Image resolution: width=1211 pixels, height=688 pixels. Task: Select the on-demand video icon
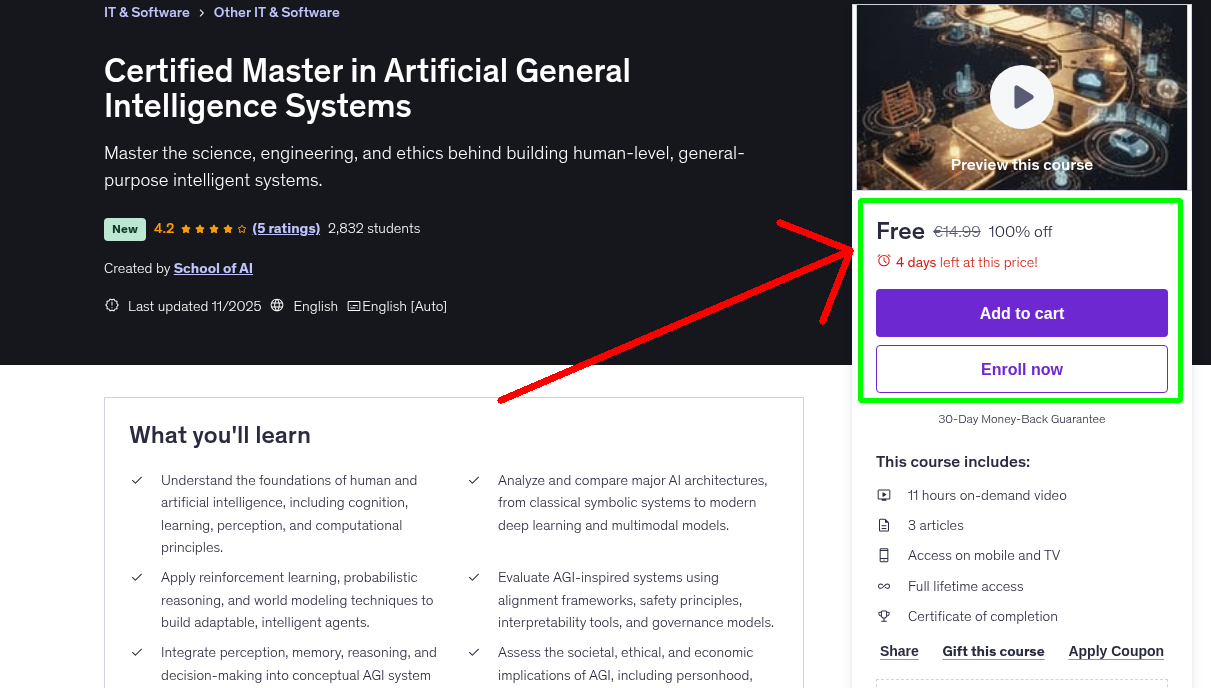click(884, 494)
